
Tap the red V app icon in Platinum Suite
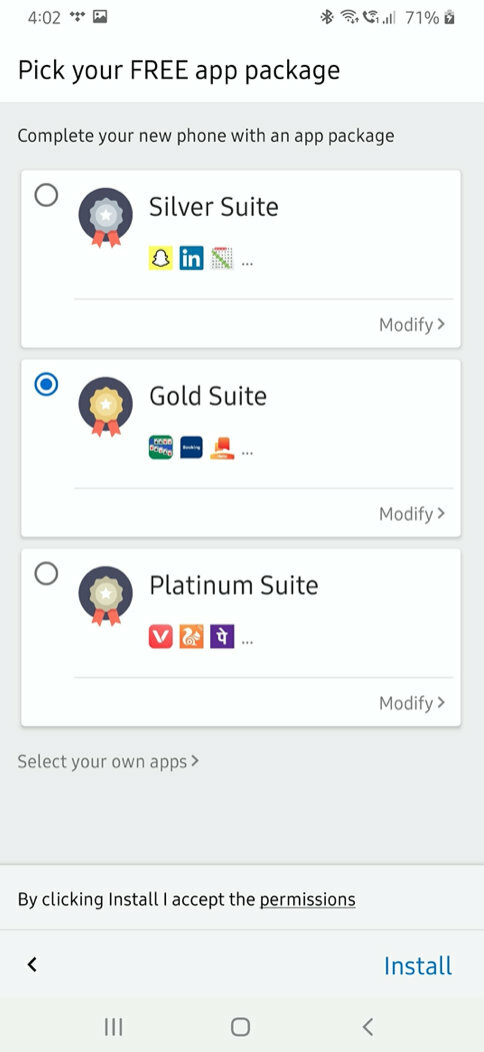[160, 637]
